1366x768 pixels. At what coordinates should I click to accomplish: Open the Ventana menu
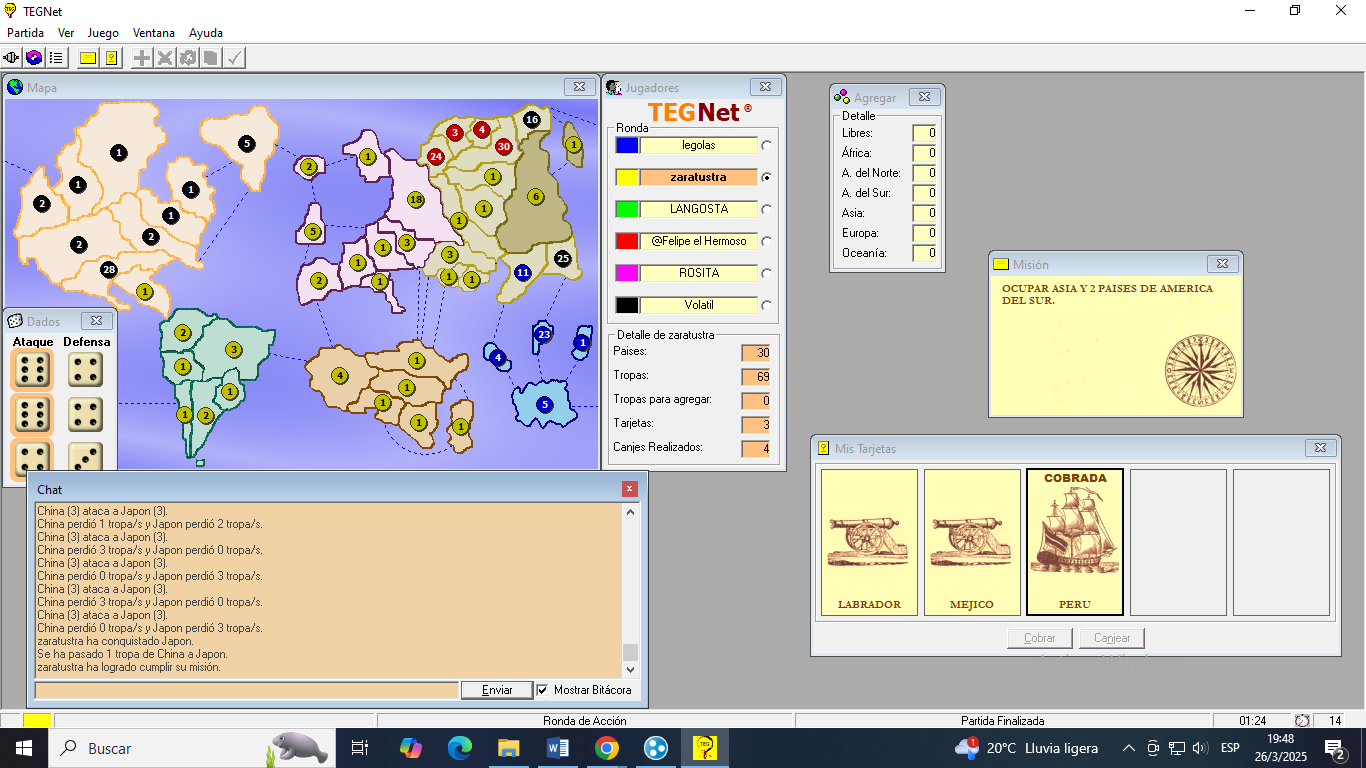(x=154, y=33)
